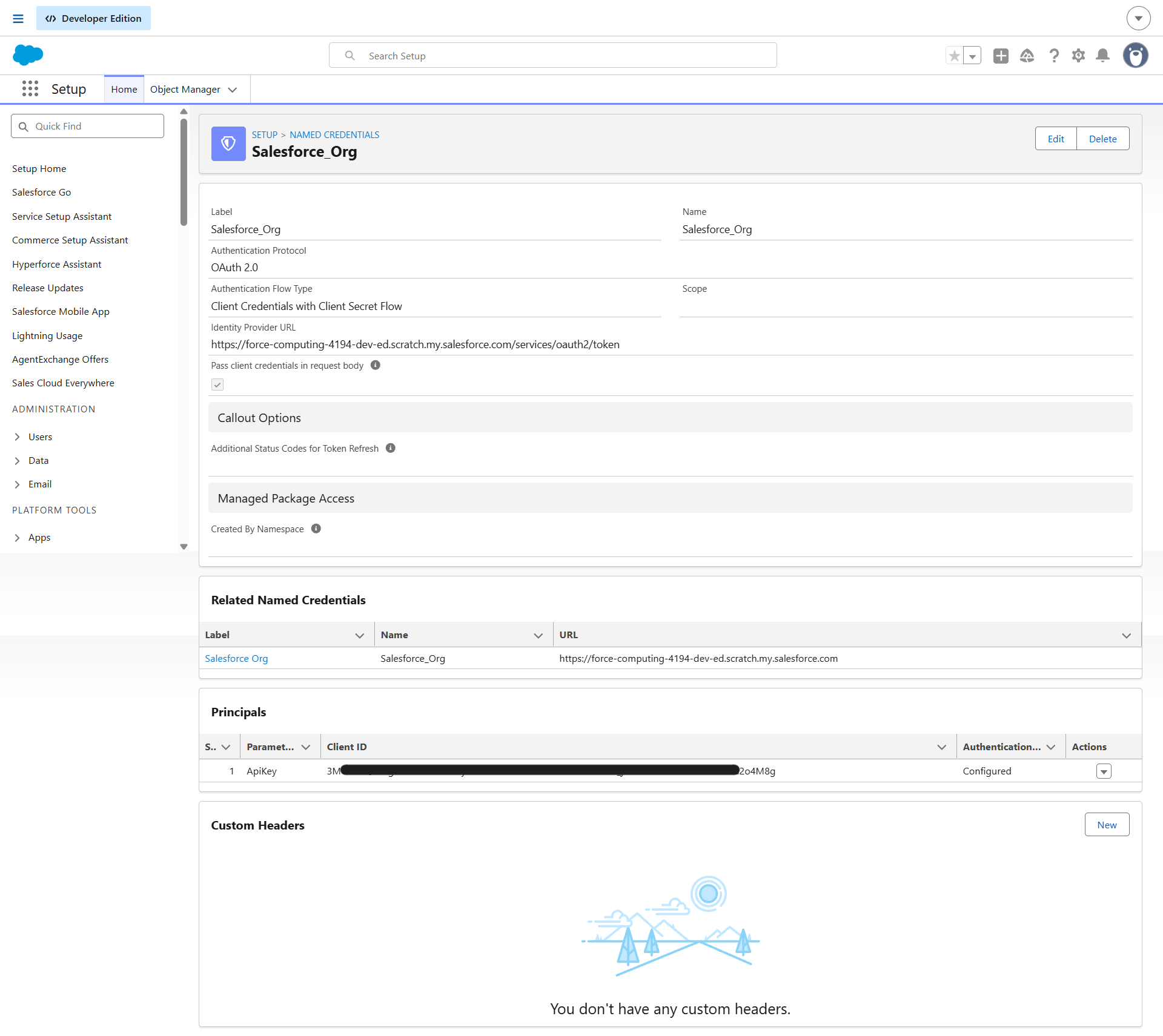
Task: Toggle Pass client credentials in request body checkbox
Action: [217, 384]
